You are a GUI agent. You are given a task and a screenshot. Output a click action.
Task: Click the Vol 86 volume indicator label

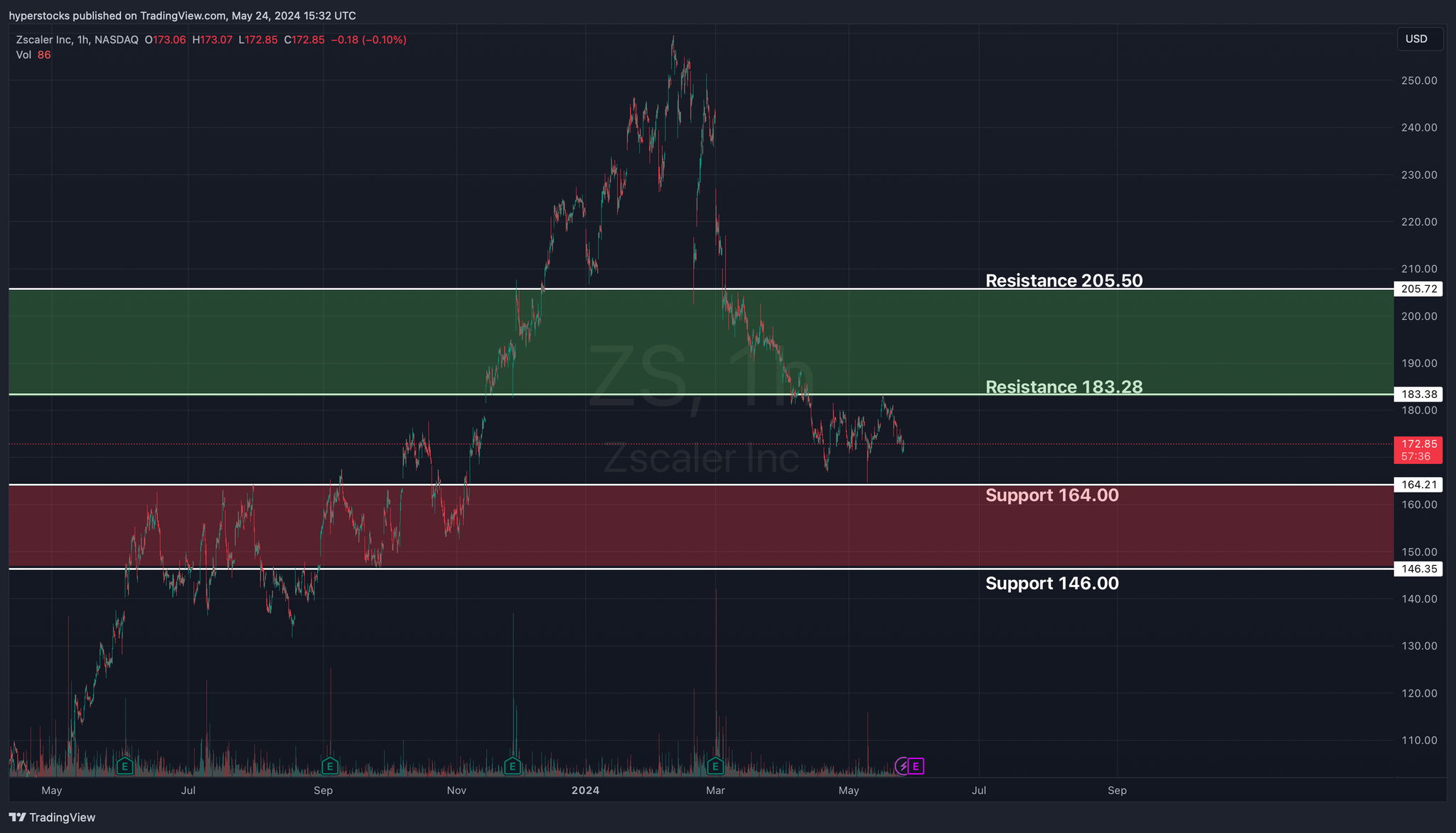click(x=33, y=55)
